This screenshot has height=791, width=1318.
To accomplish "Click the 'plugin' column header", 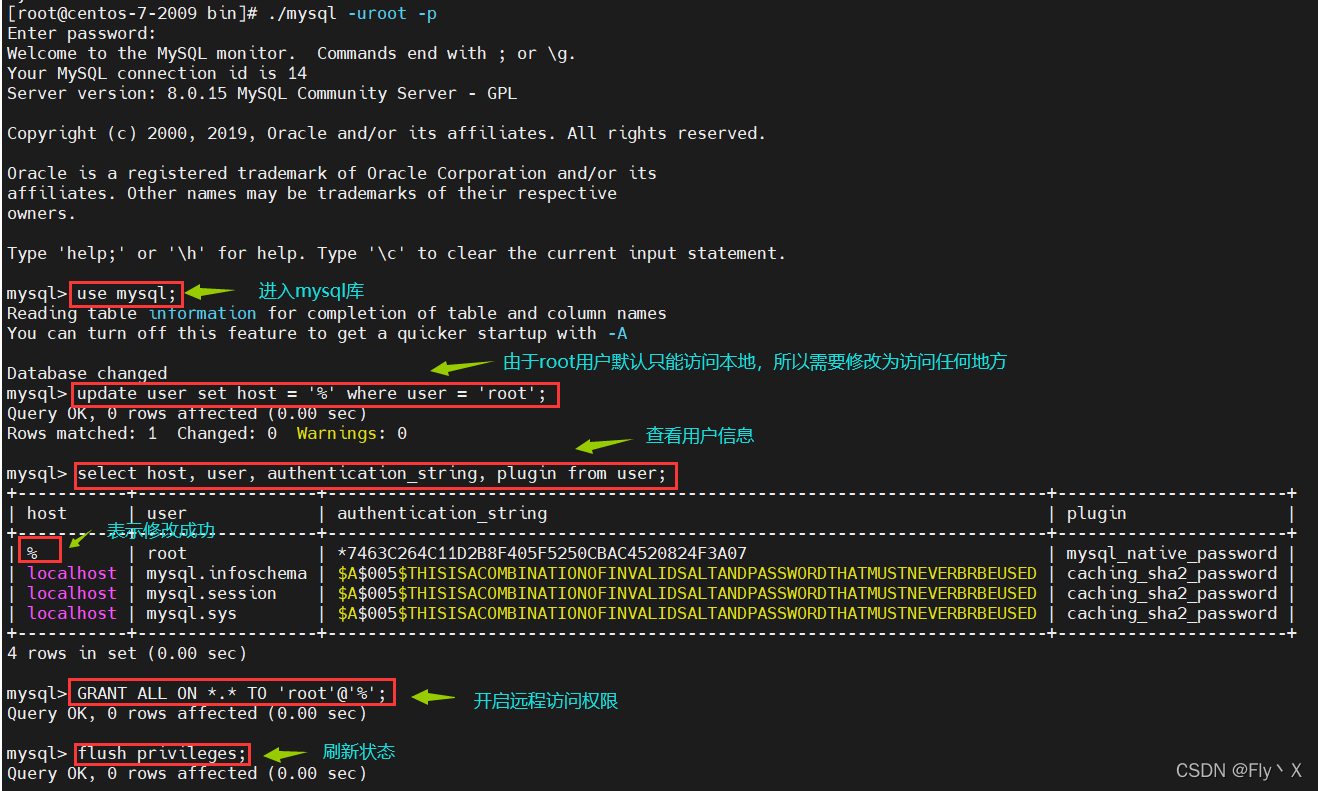I will pyautogui.click(x=1097, y=513).
